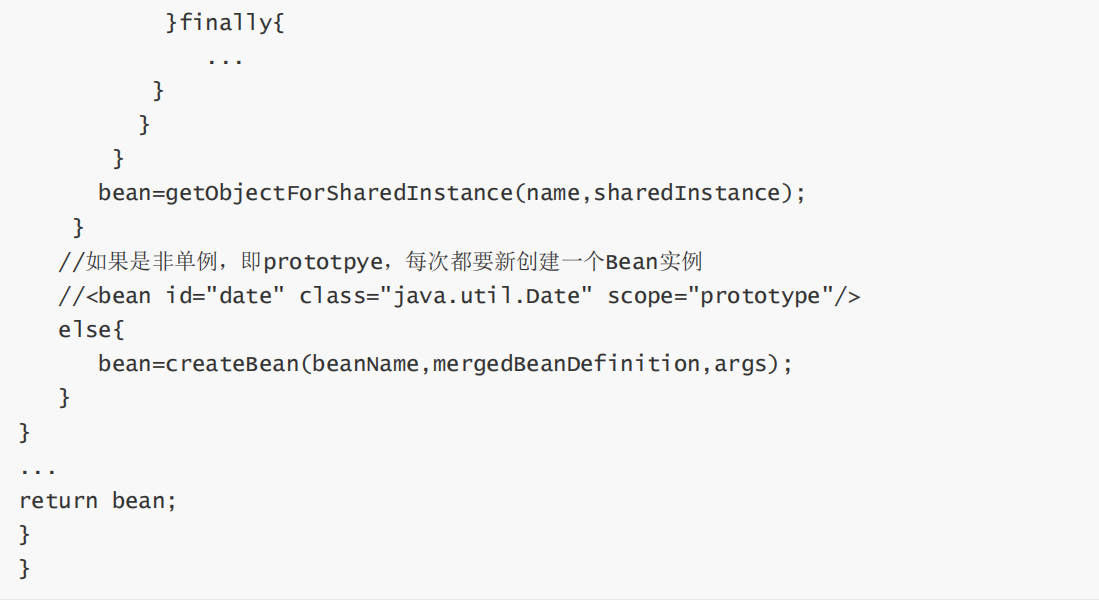This screenshot has height=600, width=1099.
Task: Click the ellipsis under the finally block
Action: pos(225,59)
